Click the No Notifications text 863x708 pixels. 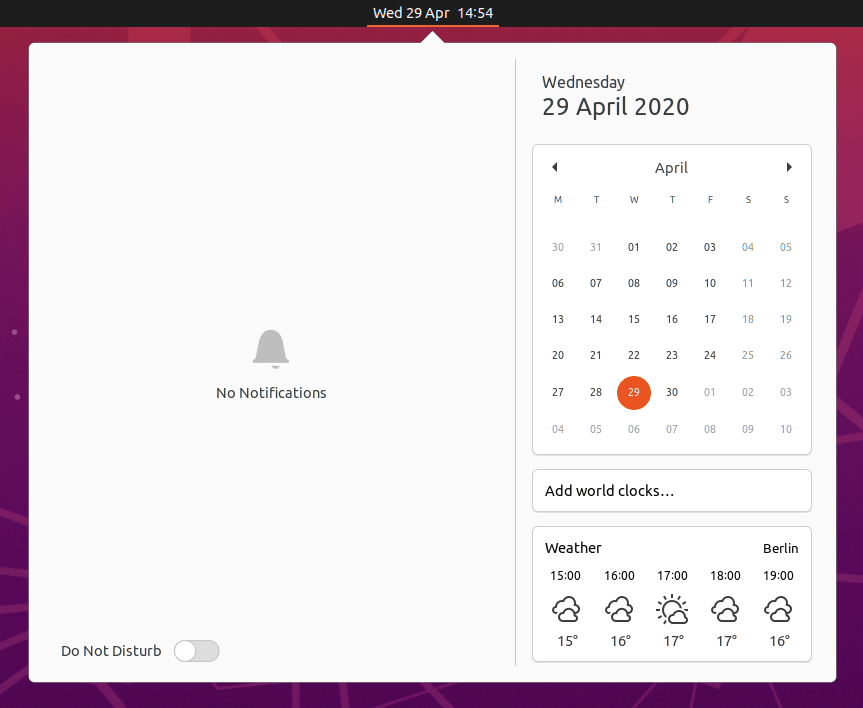click(271, 393)
